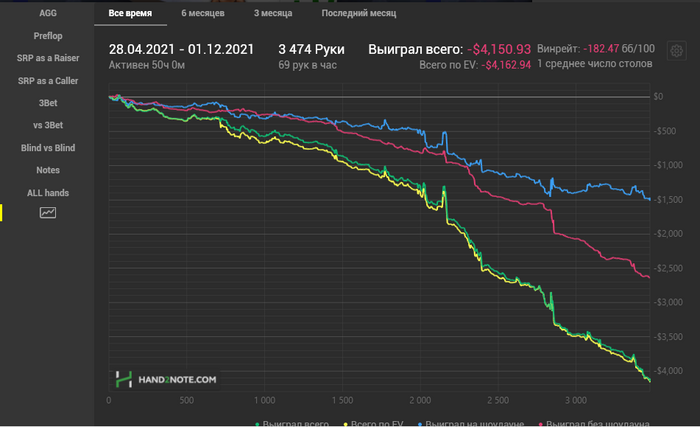Select the chart icon in sidebar

pyautogui.click(x=48, y=213)
